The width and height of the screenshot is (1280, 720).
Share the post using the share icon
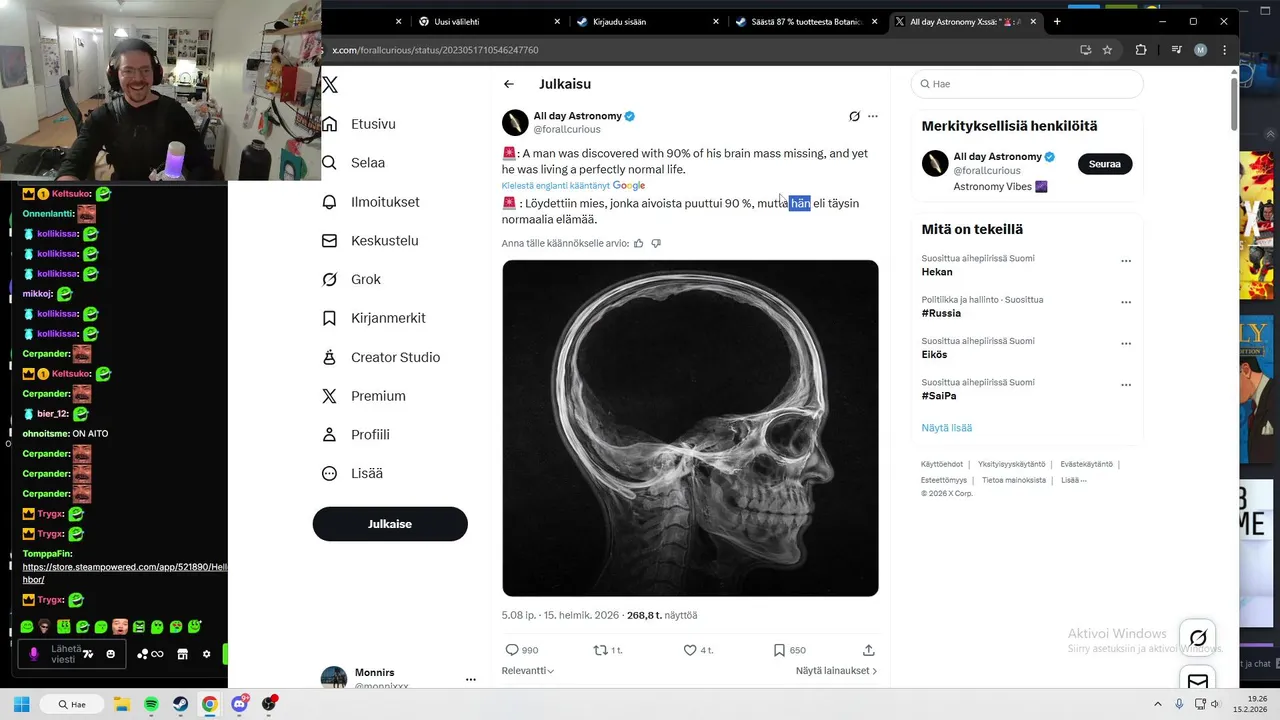click(868, 650)
